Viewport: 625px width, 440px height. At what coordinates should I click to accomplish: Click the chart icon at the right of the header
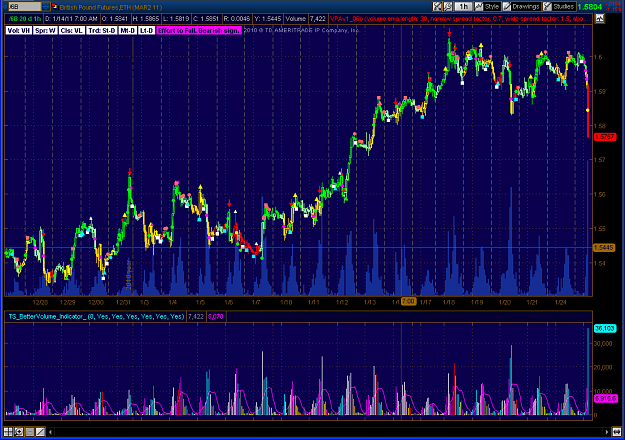599,18
